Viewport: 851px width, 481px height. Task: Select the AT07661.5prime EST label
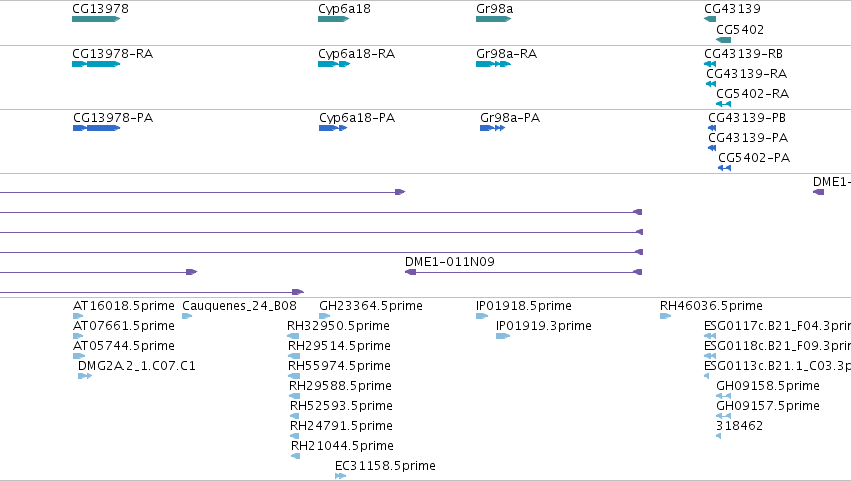tap(124, 326)
